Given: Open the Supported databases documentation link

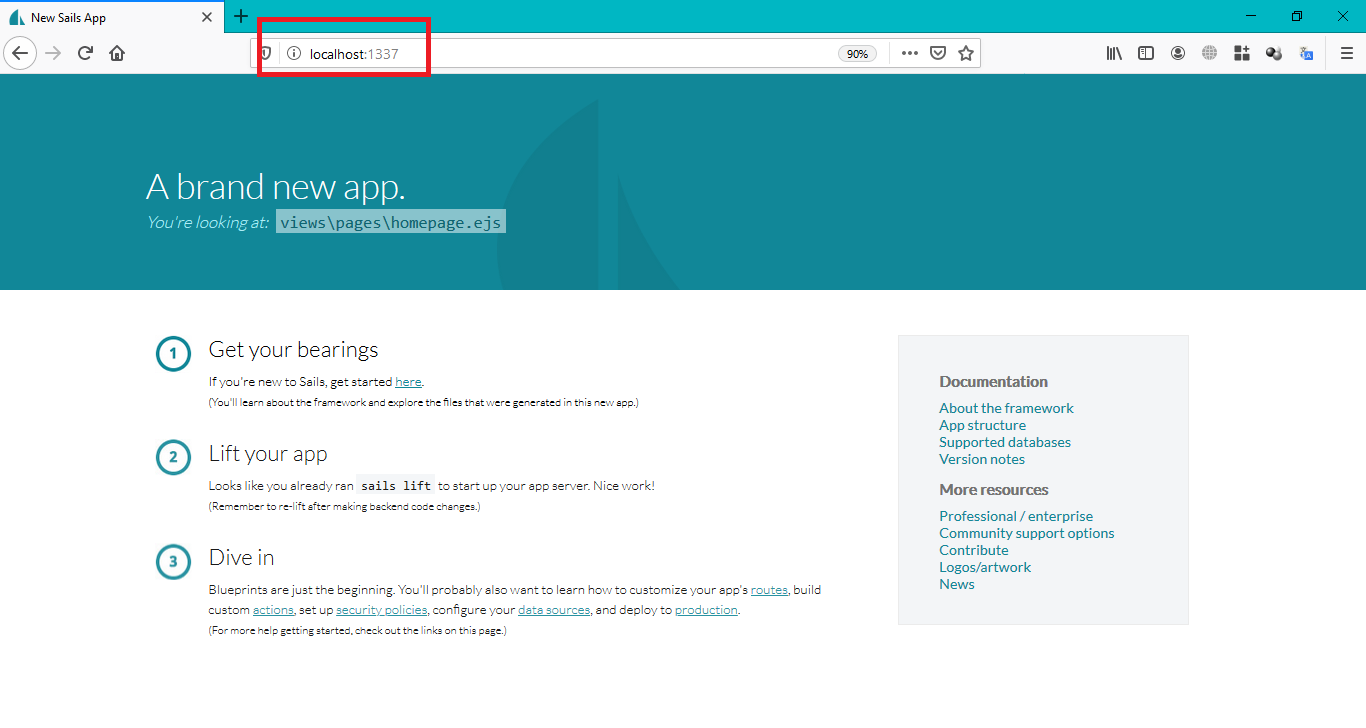Looking at the screenshot, I should (1004, 441).
